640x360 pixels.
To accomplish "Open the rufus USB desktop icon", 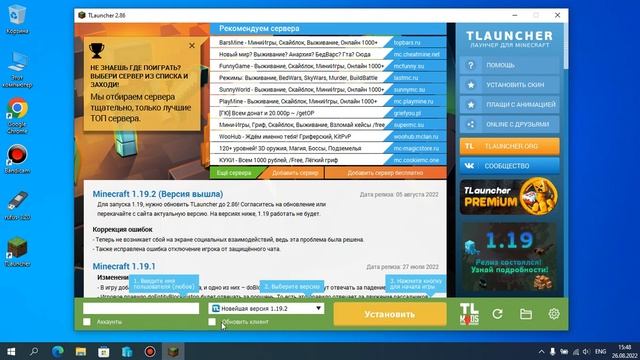I will [x=17, y=205].
